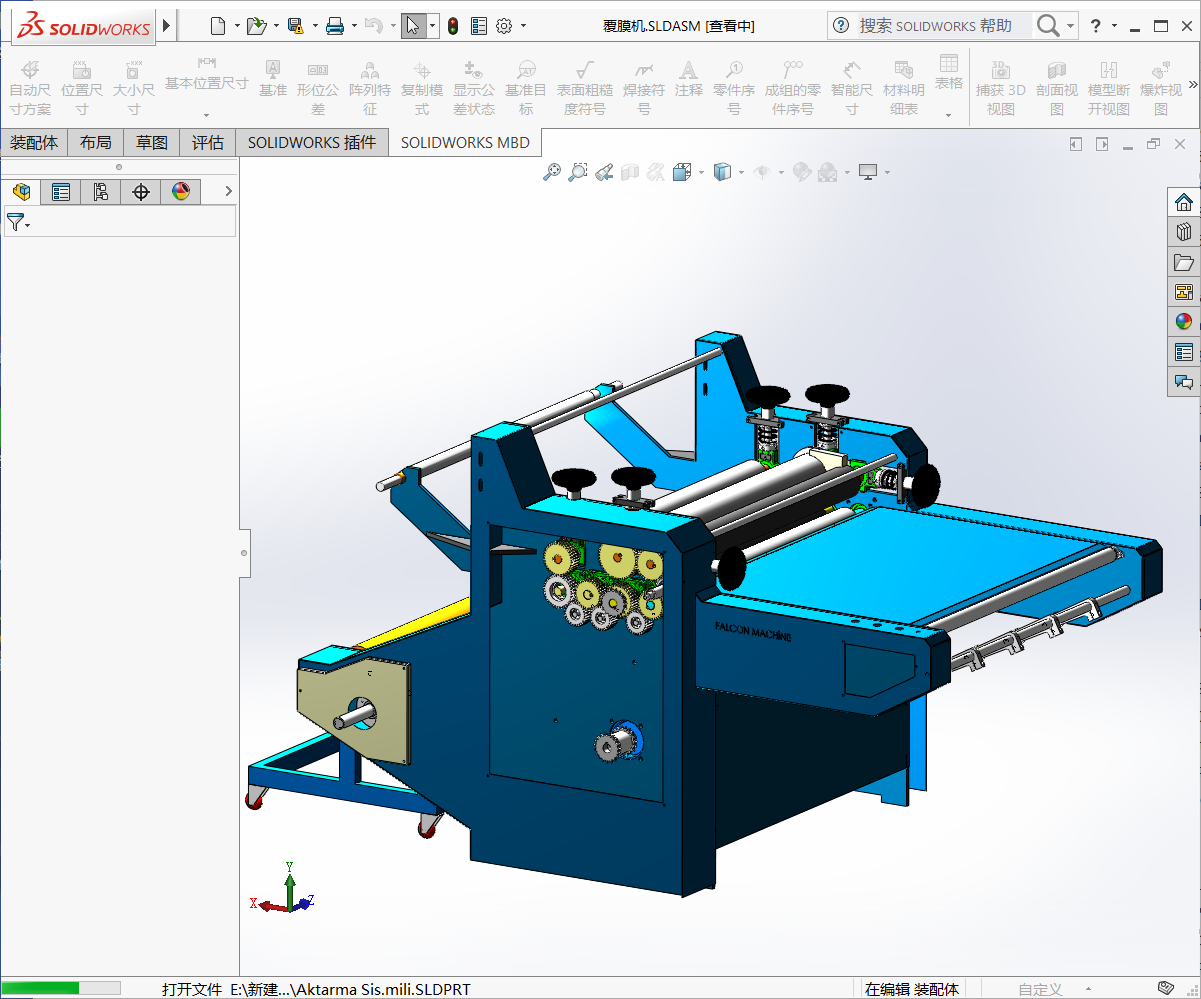Expand the New document dropdown arrow

tap(237, 26)
